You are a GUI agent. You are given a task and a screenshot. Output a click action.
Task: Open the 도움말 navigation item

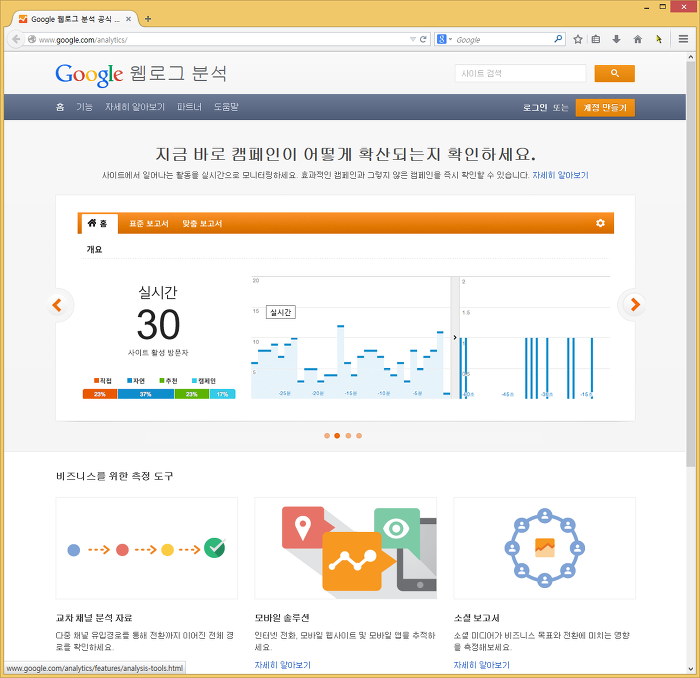click(226, 107)
